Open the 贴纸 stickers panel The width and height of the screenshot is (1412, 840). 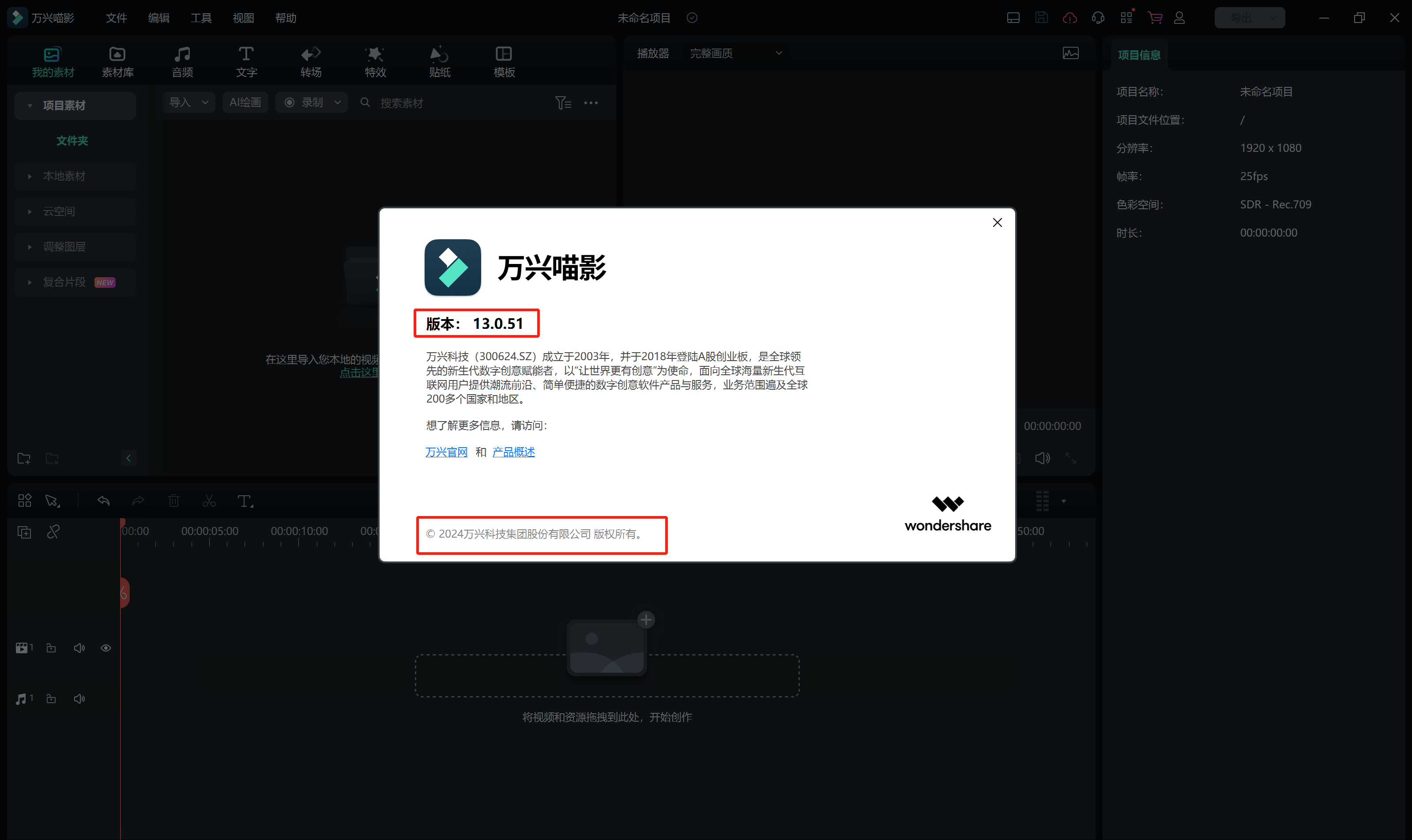click(439, 60)
